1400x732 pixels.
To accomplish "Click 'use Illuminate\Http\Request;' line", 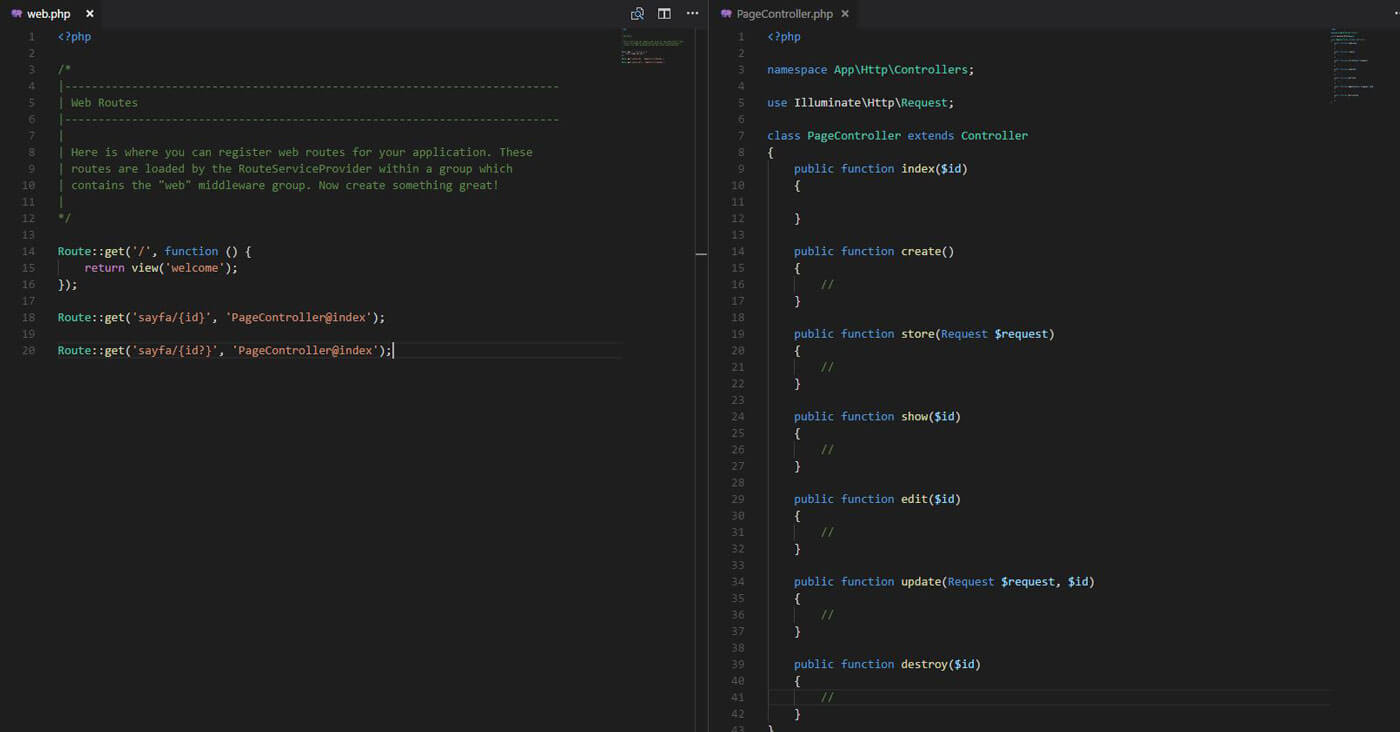I will tap(860, 103).
